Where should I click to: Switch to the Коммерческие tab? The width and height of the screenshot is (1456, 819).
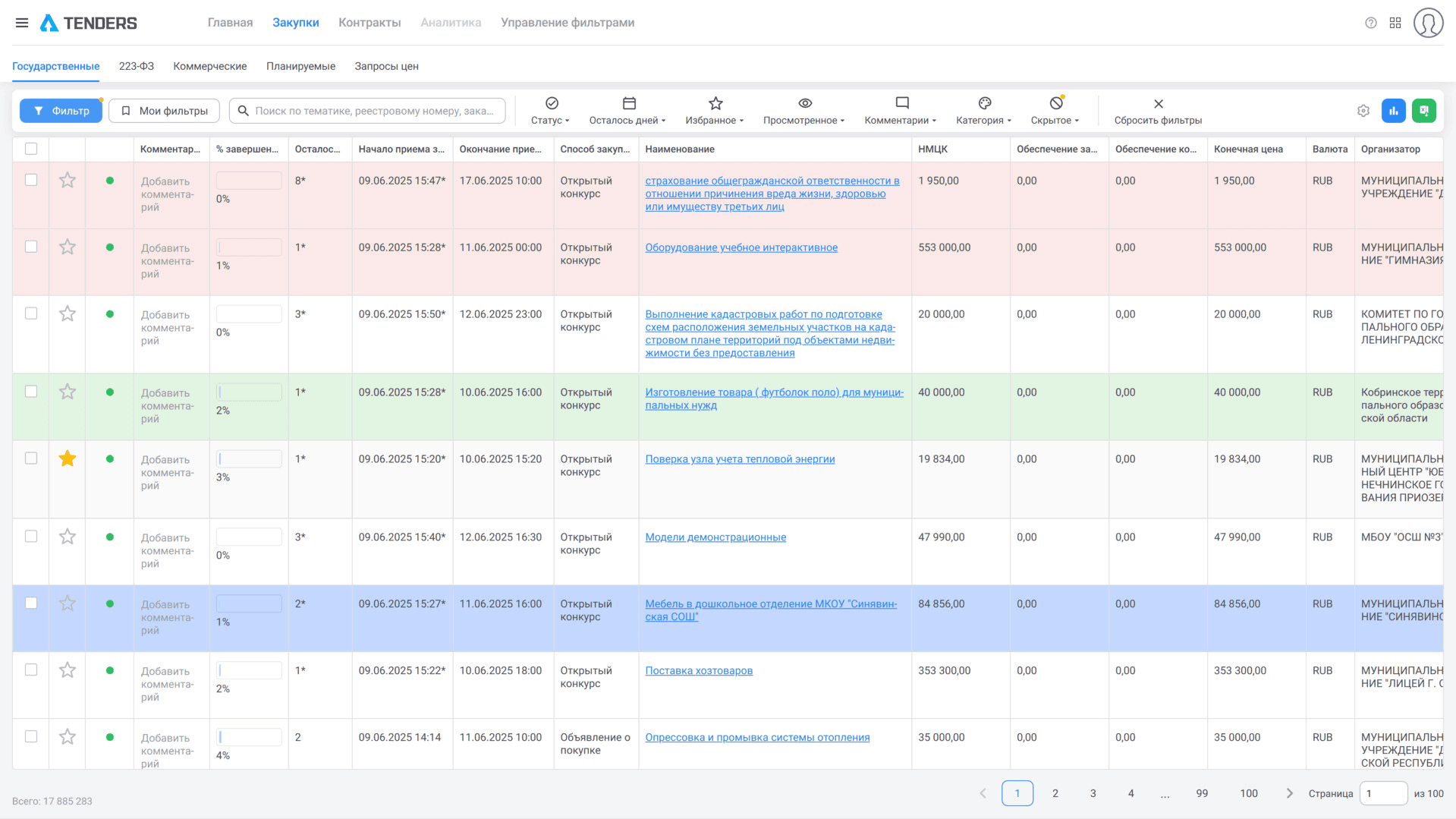tap(210, 66)
